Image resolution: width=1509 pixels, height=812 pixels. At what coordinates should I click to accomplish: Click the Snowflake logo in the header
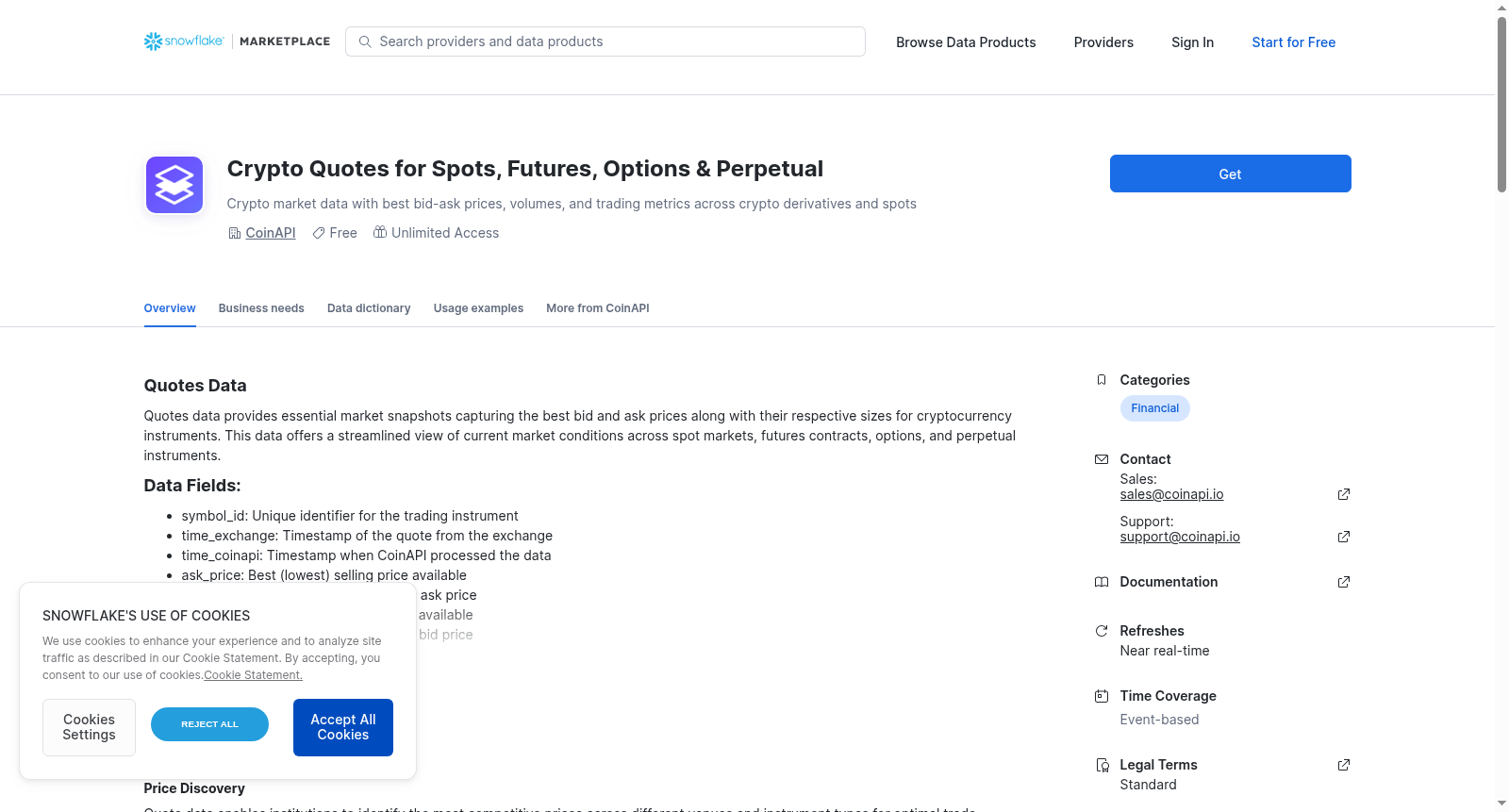[x=184, y=41]
